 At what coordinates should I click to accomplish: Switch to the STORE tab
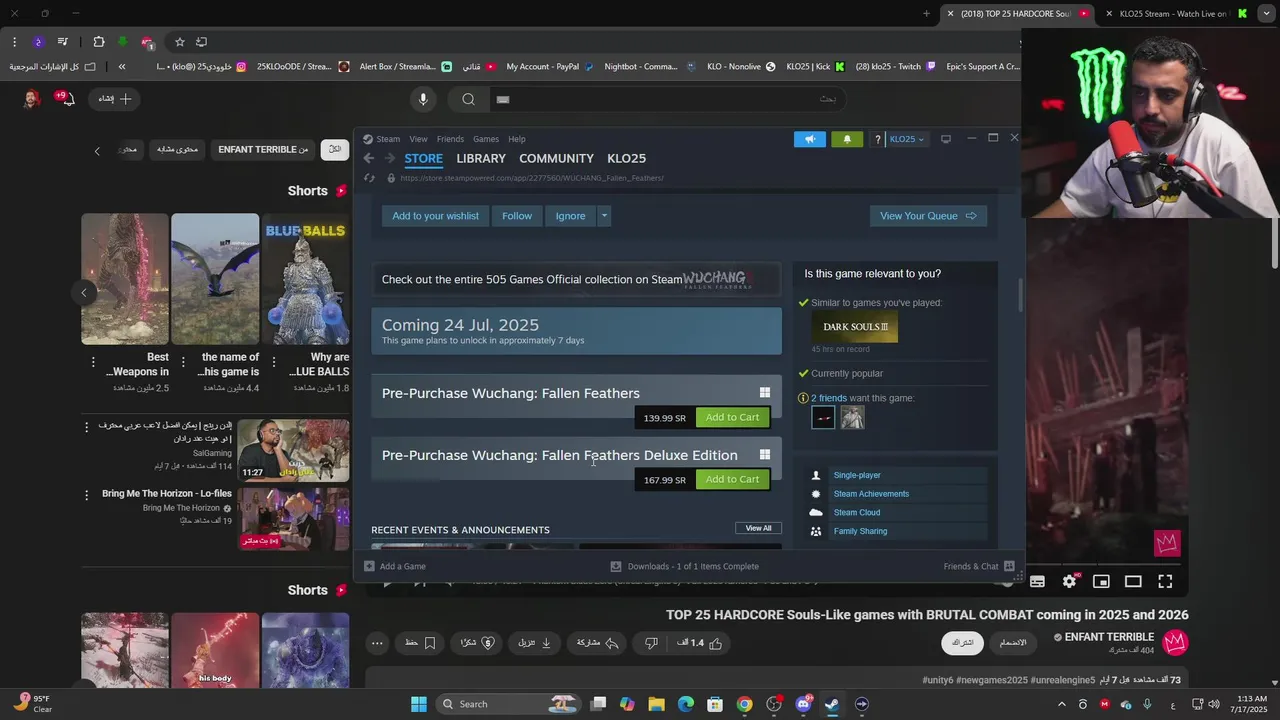click(423, 158)
